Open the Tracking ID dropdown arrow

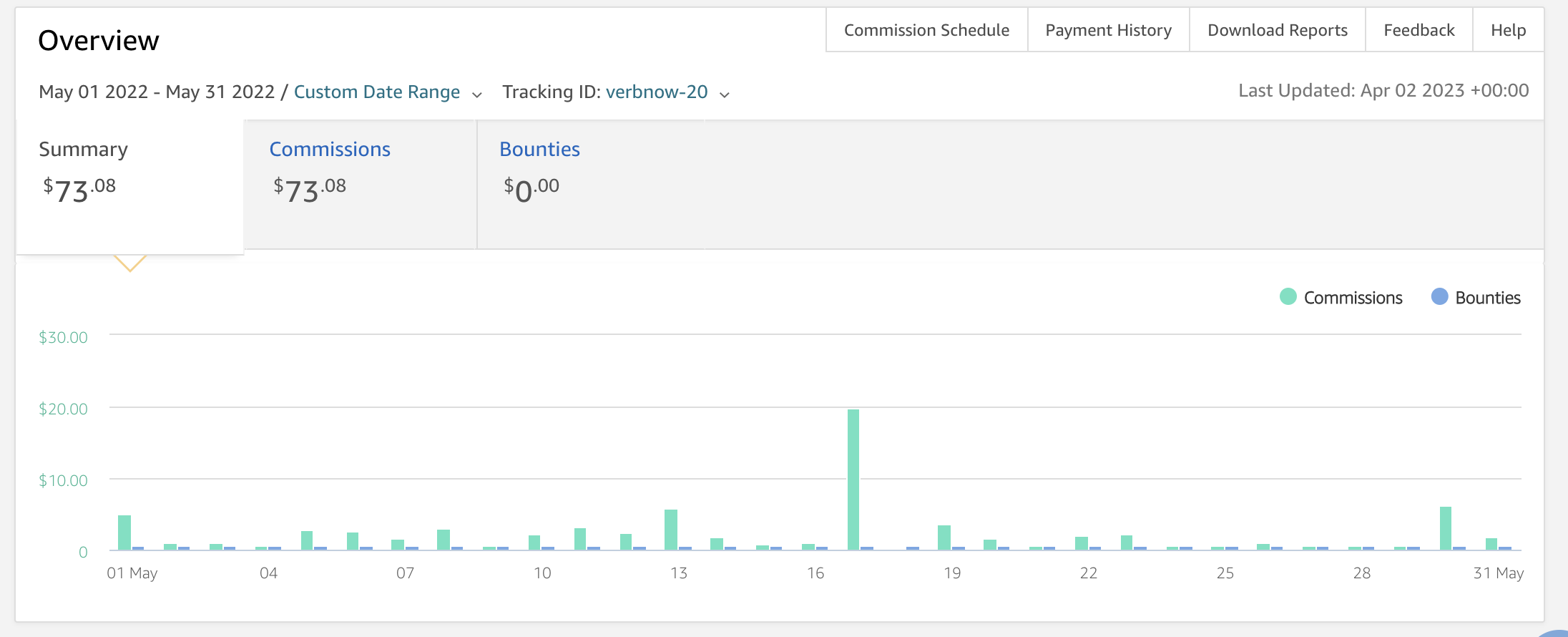click(725, 94)
